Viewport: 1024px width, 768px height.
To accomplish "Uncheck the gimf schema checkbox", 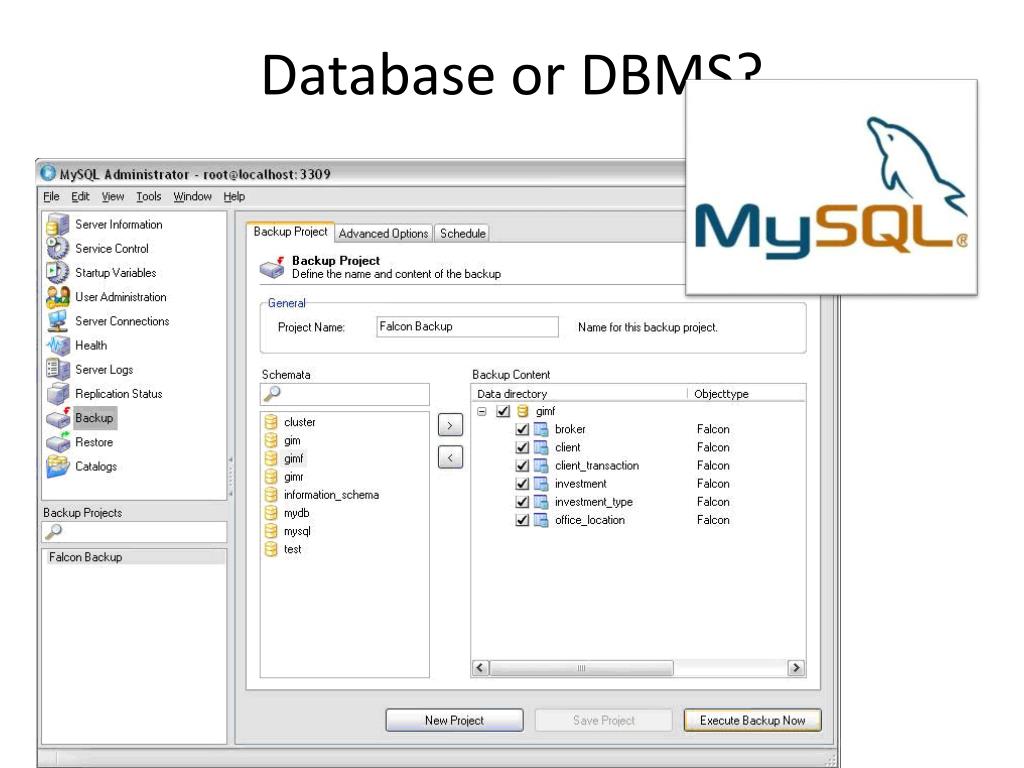I will click(x=503, y=411).
